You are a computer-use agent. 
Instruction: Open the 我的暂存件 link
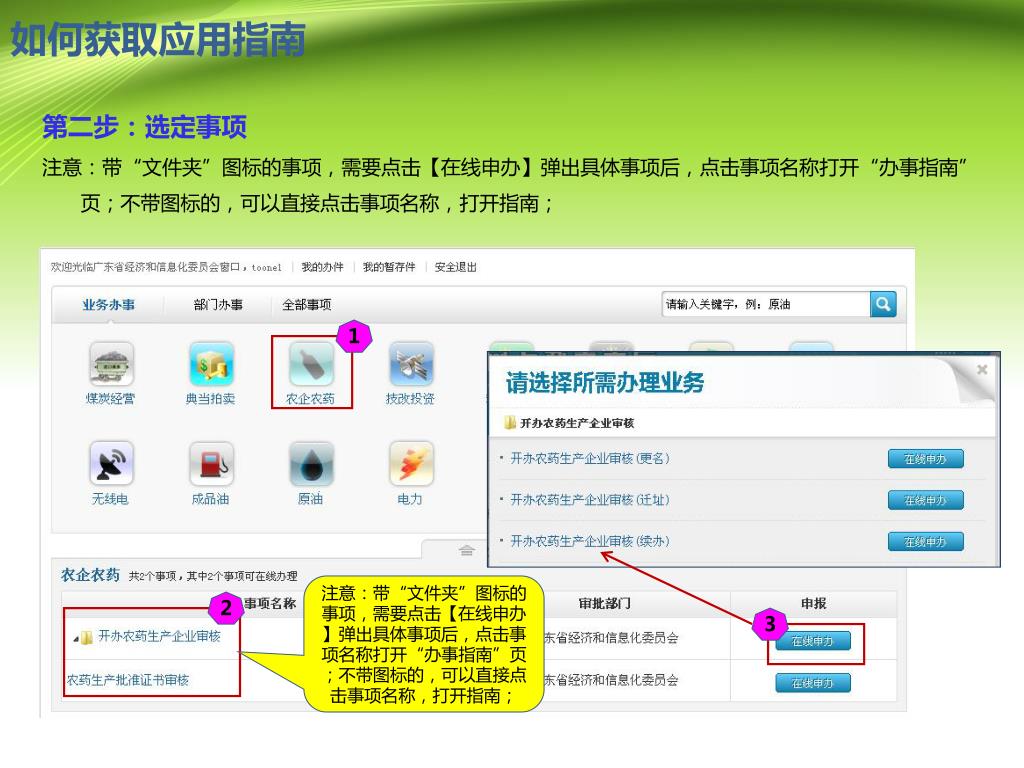tap(389, 267)
